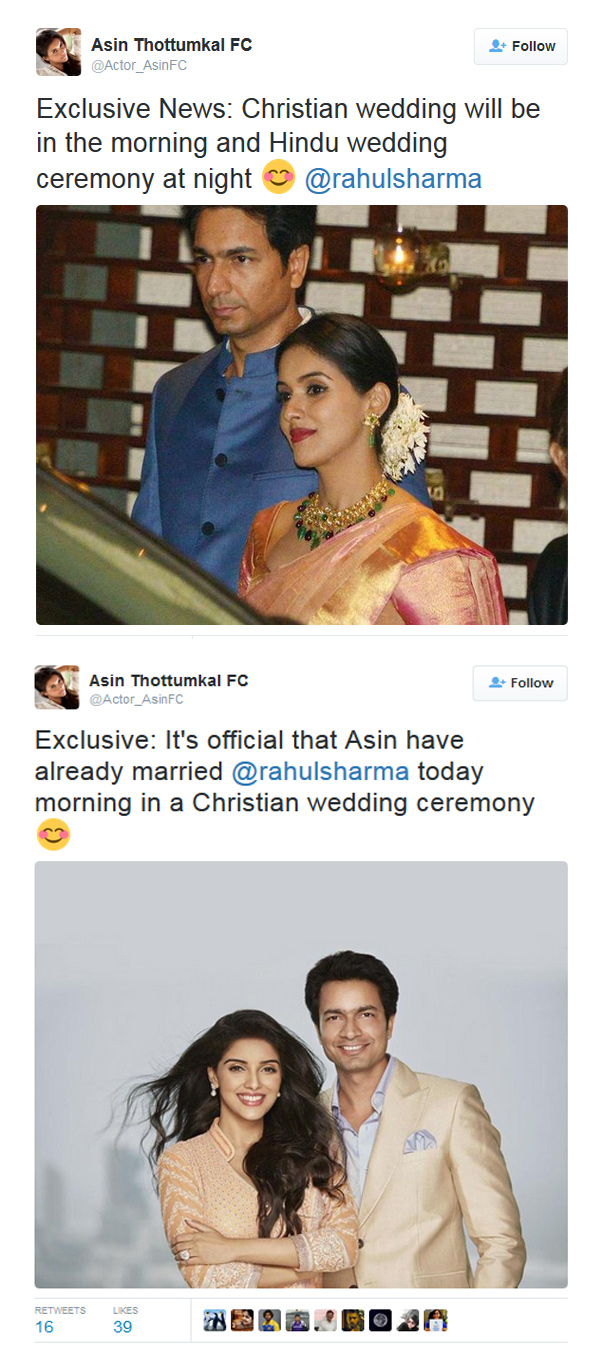600x1360 pixels.
Task: Open the third liker avatar with blue jersey
Action: 270,1320
